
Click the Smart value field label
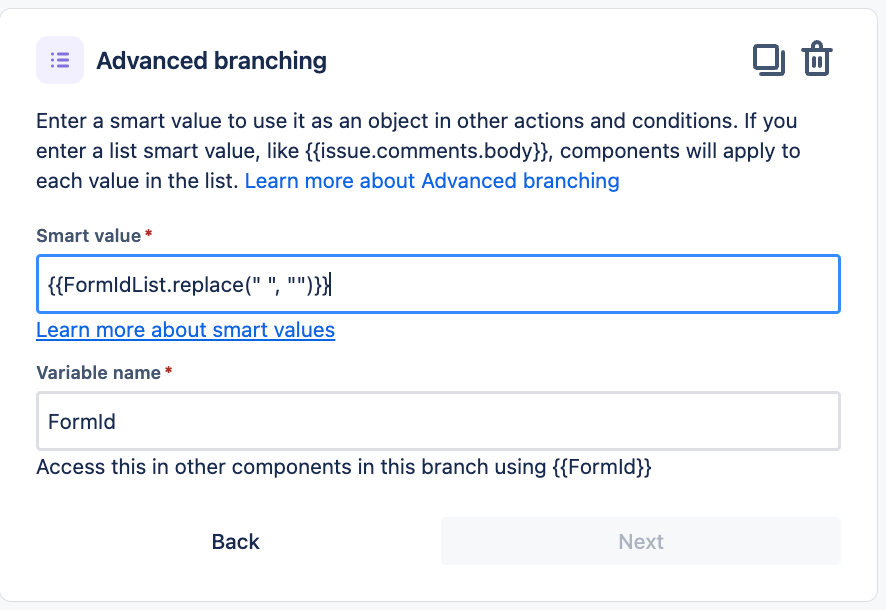coord(88,236)
